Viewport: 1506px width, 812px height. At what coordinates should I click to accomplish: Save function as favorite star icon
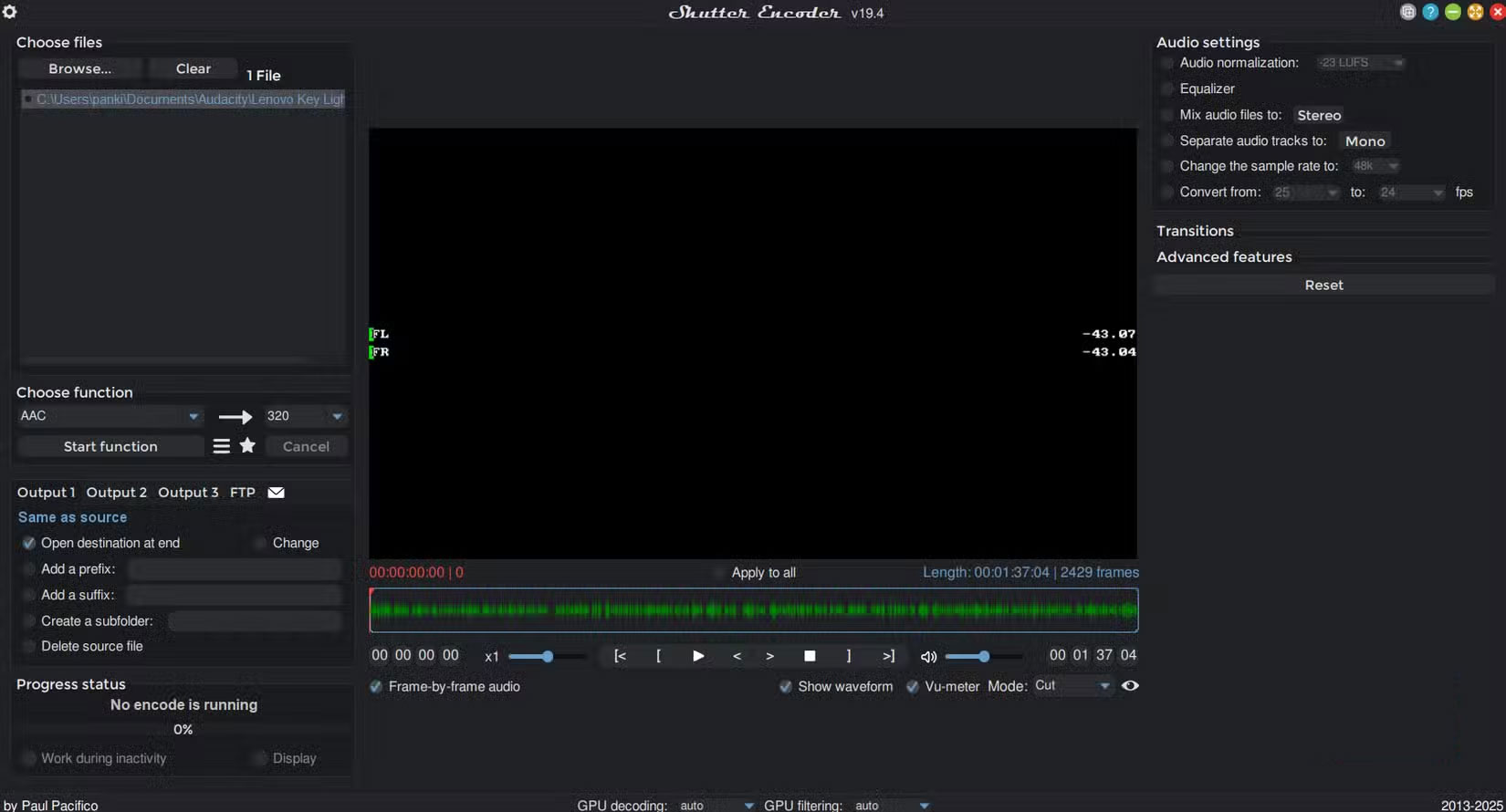(x=247, y=445)
